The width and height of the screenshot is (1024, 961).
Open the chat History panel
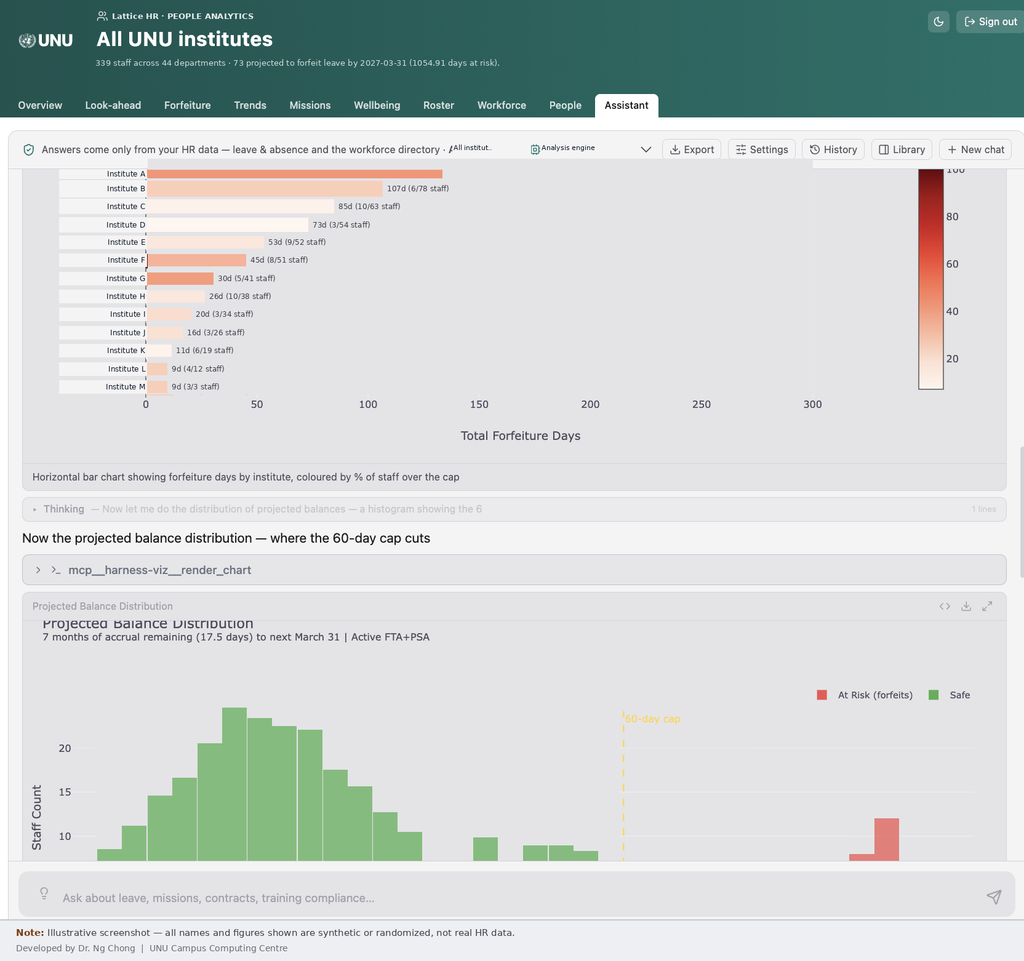click(833, 150)
